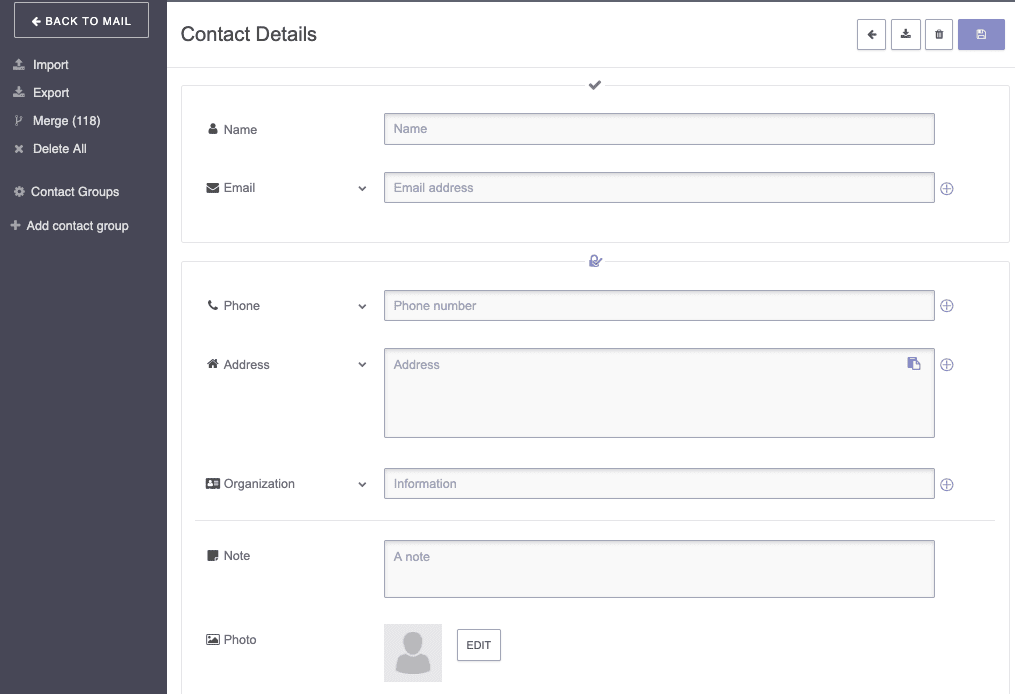The height and width of the screenshot is (694, 1015).
Task: Click the picture icon beside Photo
Action: point(212,640)
